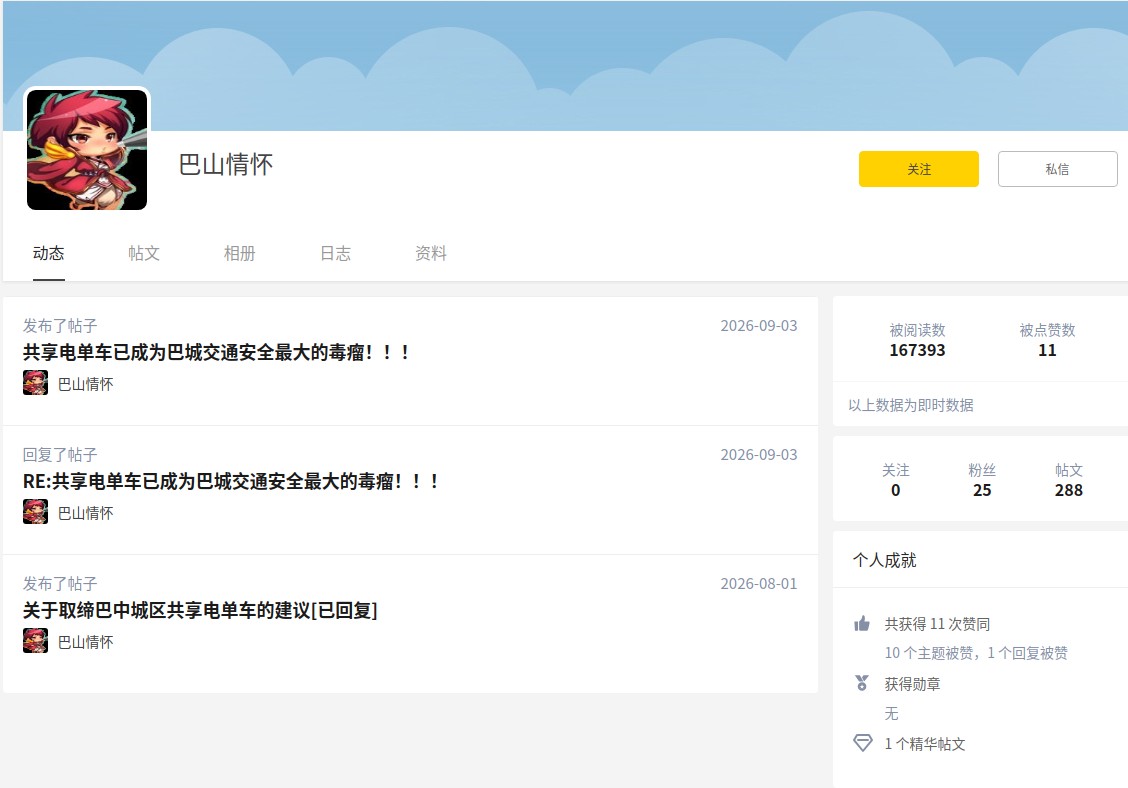Click author name 巴山情怀 under the RE: reply

[x=86, y=513]
